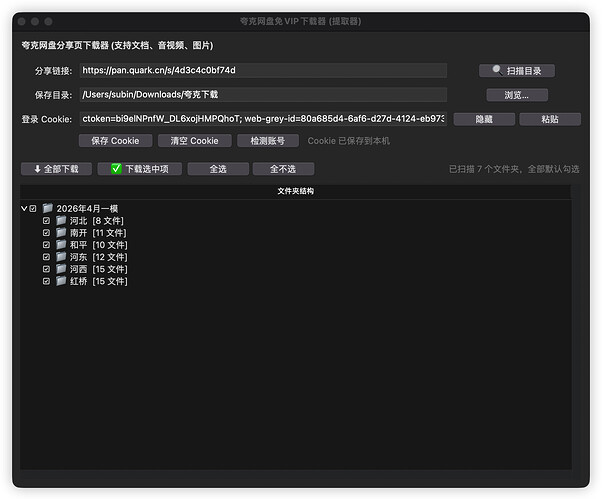Click the 和平 folder icon
Viewport: 602px width, 499px height.
point(61,245)
